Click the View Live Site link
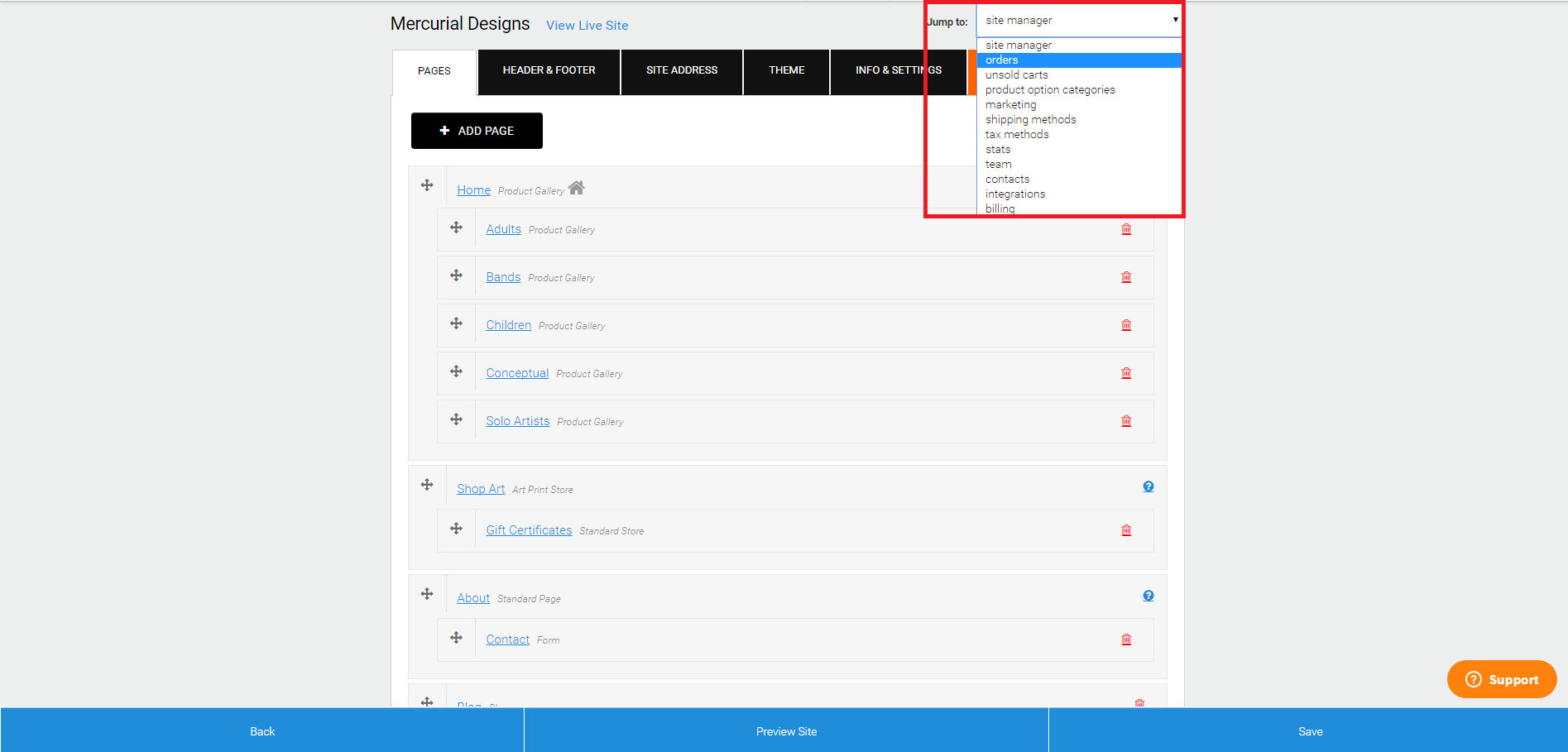The image size is (1568, 752). [x=587, y=26]
